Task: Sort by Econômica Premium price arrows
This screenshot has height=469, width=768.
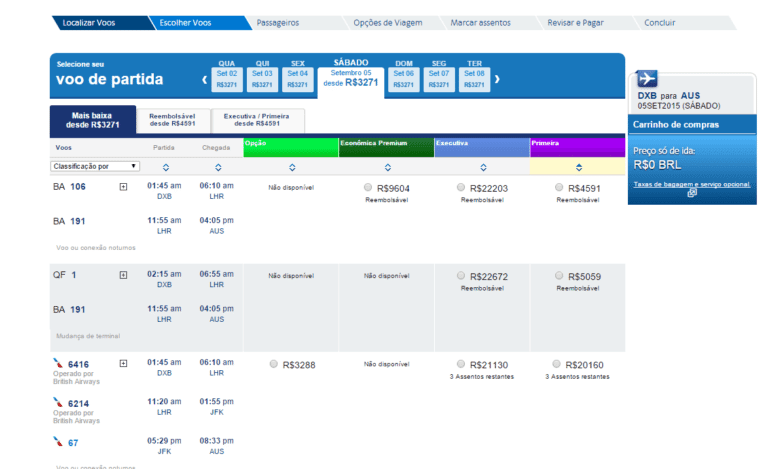Action: [x=387, y=167]
